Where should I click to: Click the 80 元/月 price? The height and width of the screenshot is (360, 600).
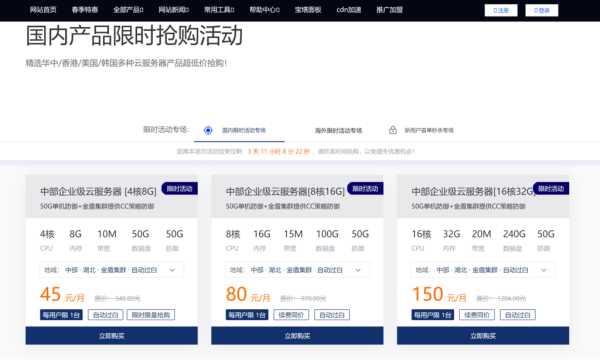[x=248, y=295]
